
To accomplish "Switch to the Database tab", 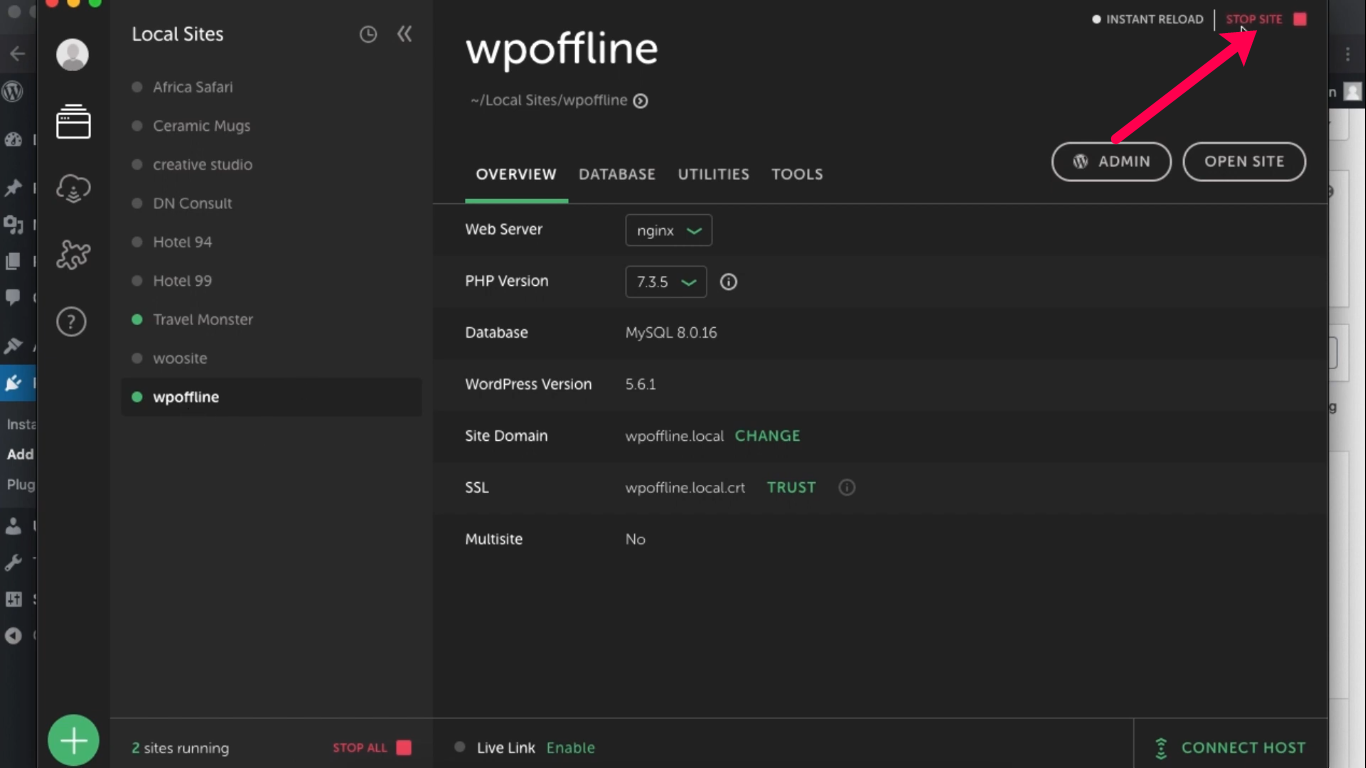I will tap(617, 174).
